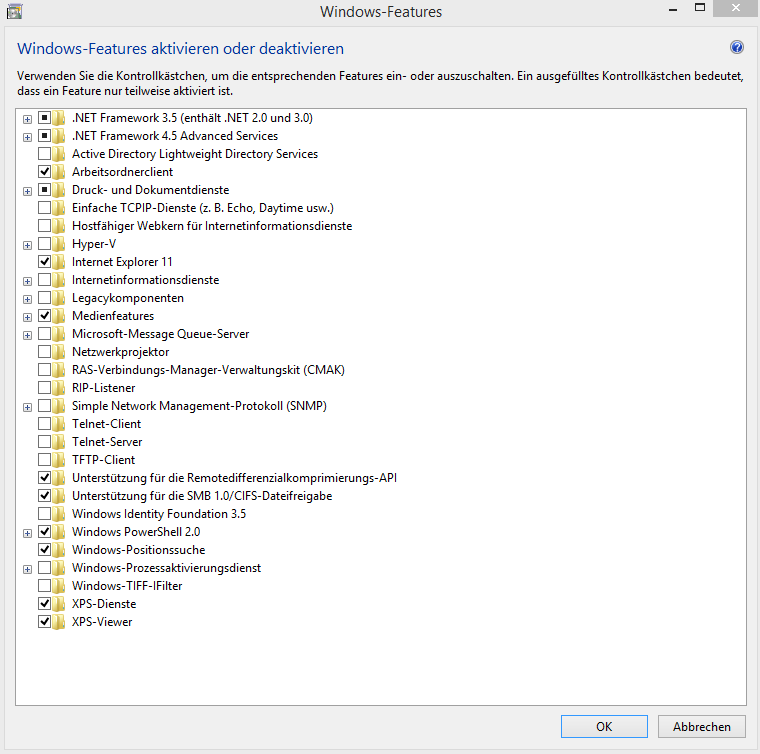Expand Microsoft-Message Queue-Server node
Image resolution: width=760 pixels, height=754 pixels.
28,335
